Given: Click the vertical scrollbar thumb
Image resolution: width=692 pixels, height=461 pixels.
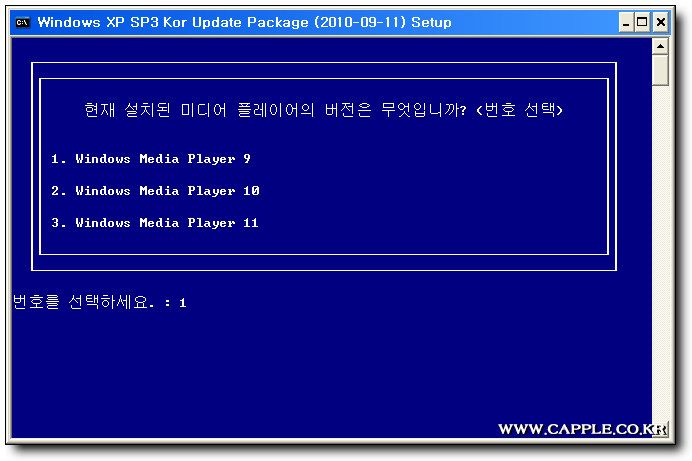Looking at the screenshot, I should [x=660, y=70].
